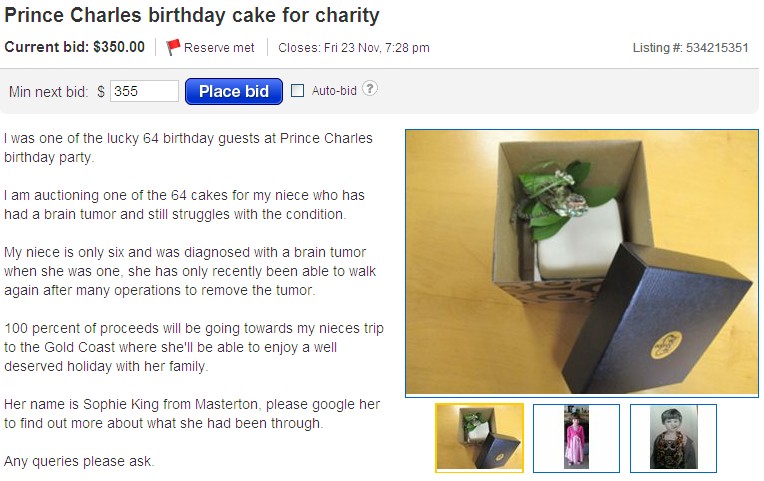The height and width of the screenshot is (481, 764).
Task: Click the Auto-bid label text
Action: tap(334, 91)
